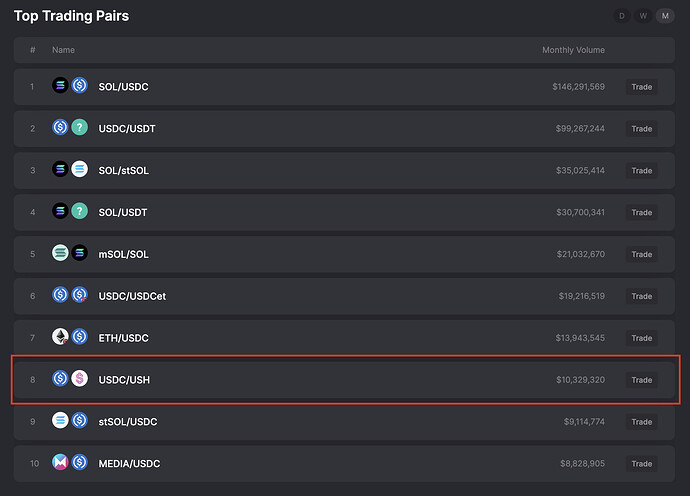The image size is (690, 496).
Task: Click the USDCet token icon in row 6
Action: point(80,294)
